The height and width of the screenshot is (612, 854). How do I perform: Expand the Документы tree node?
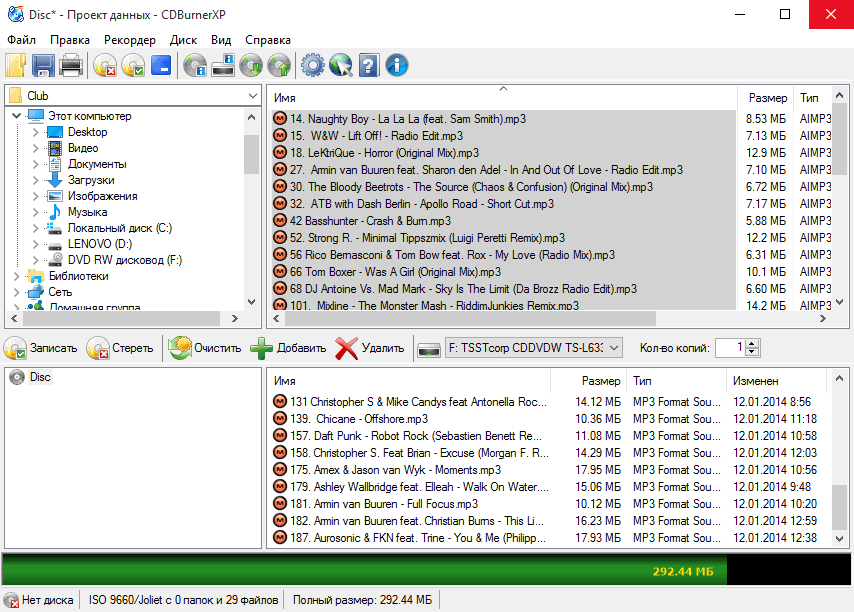coord(35,164)
